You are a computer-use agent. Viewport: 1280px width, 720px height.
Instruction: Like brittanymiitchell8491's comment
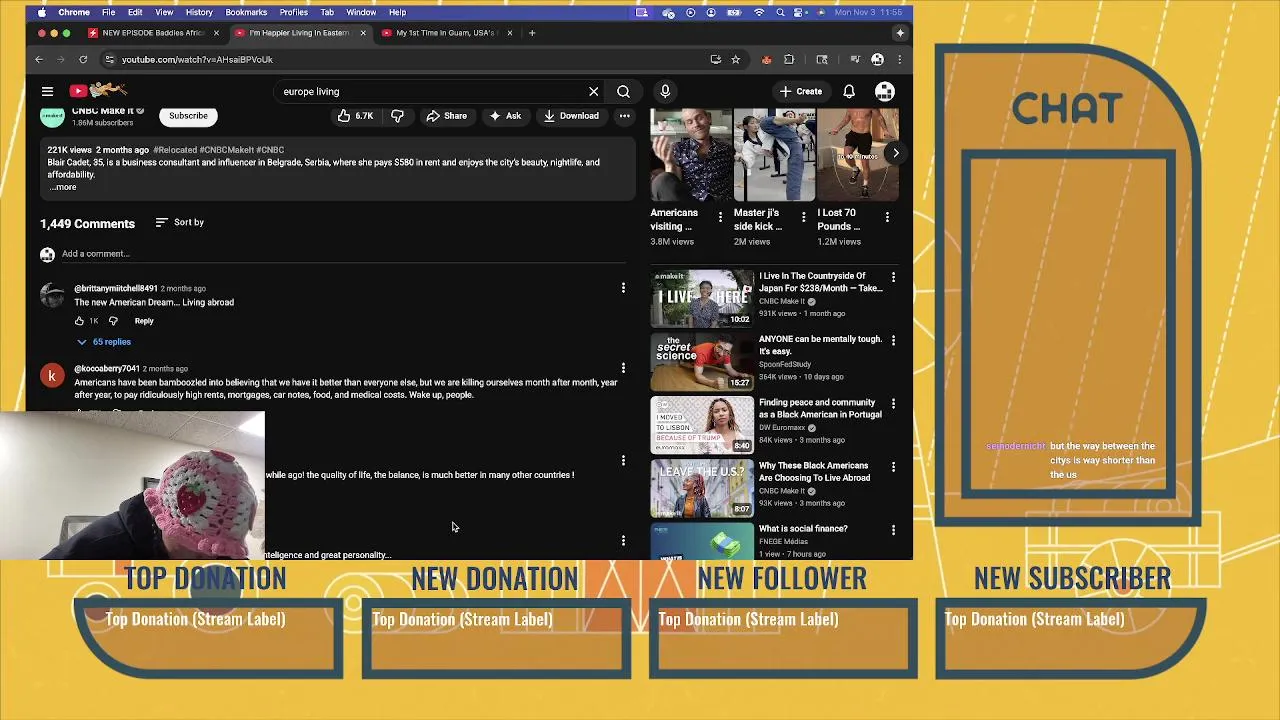(x=79, y=321)
